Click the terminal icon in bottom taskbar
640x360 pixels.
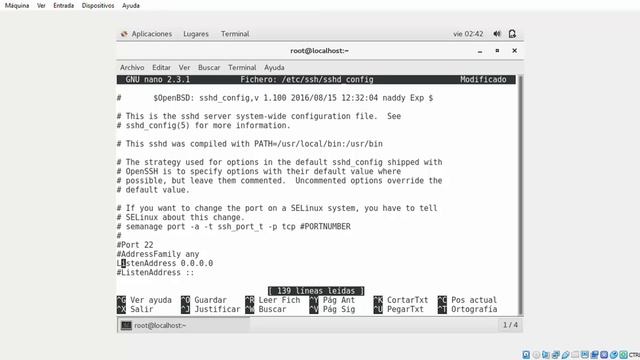(126, 325)
